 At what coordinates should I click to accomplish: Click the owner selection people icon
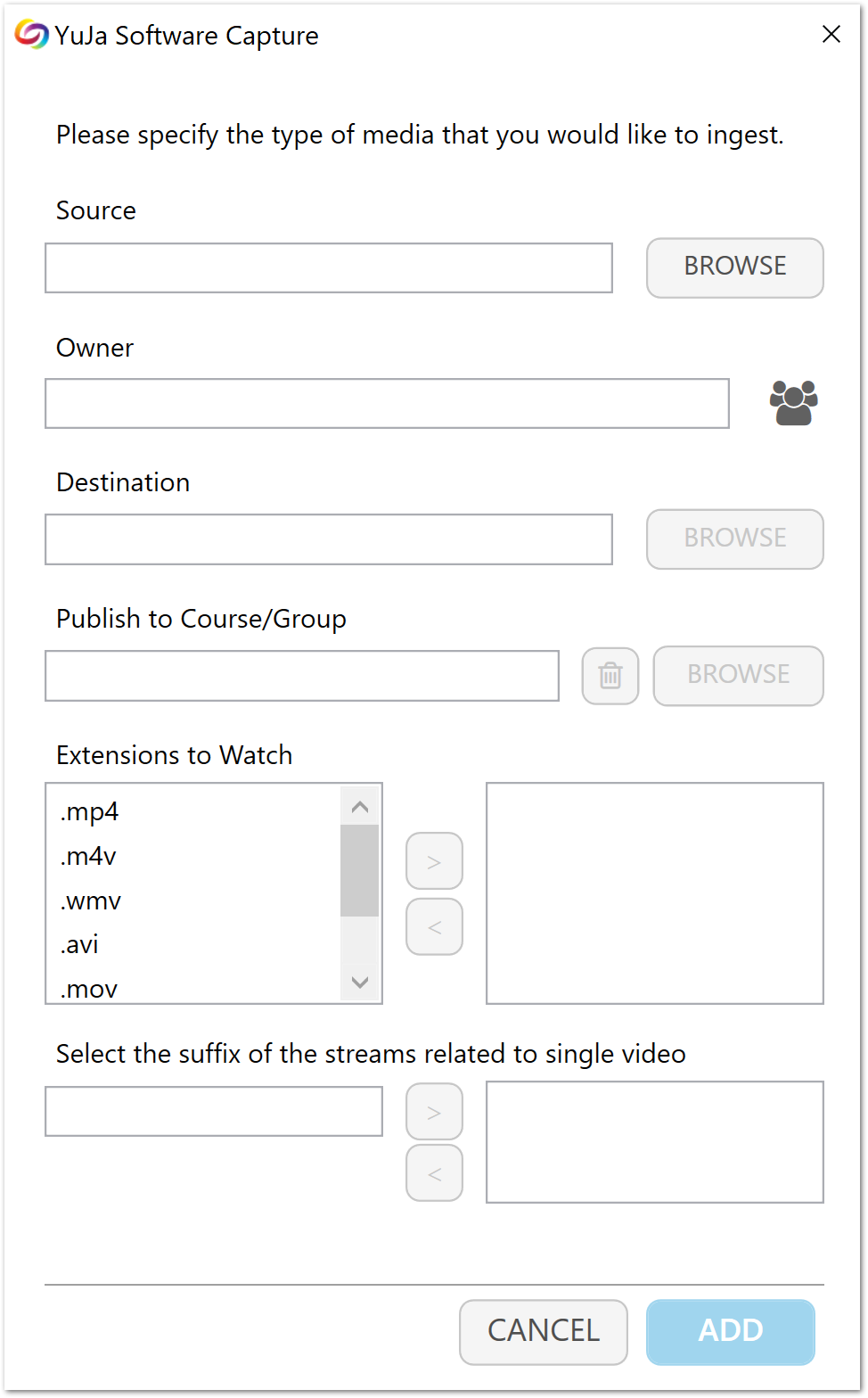[x=793, y=403]
